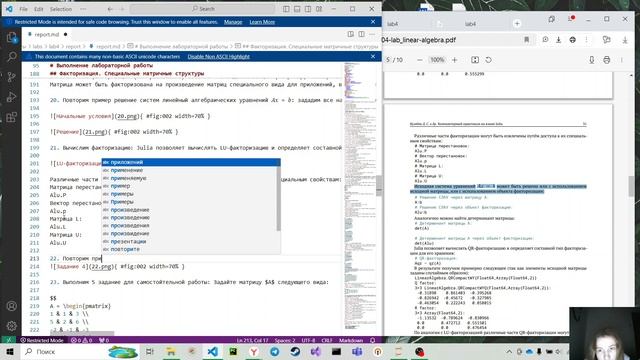Viewport: 640px width, 360px height.
Task: Open the Manage gear in VS Code
Action: coord(11,326)
